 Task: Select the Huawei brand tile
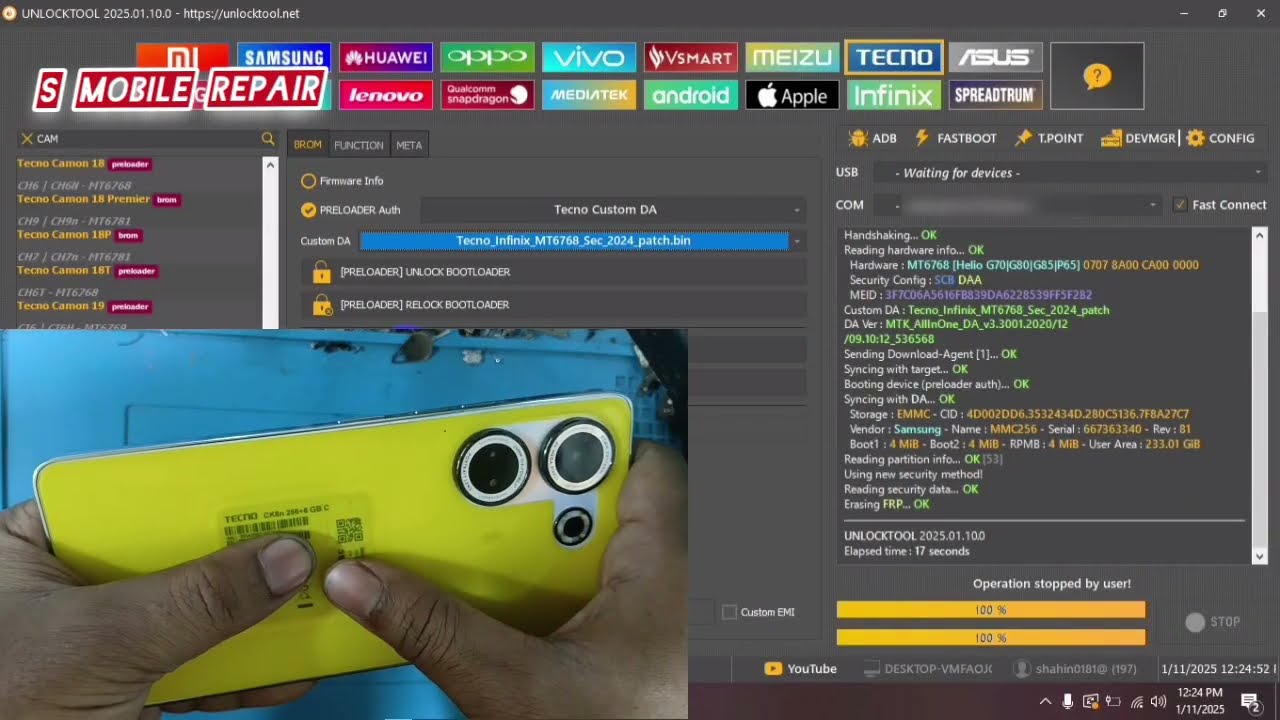coord(386,57)
